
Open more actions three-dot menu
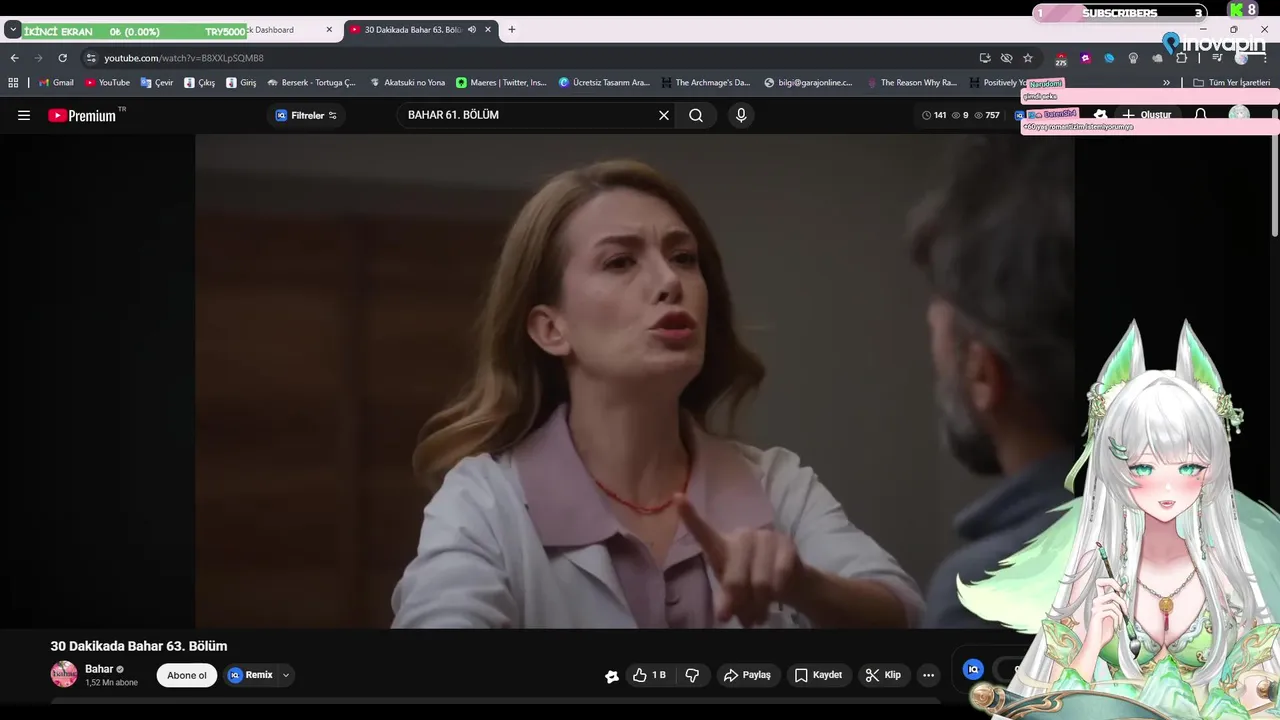928,675
